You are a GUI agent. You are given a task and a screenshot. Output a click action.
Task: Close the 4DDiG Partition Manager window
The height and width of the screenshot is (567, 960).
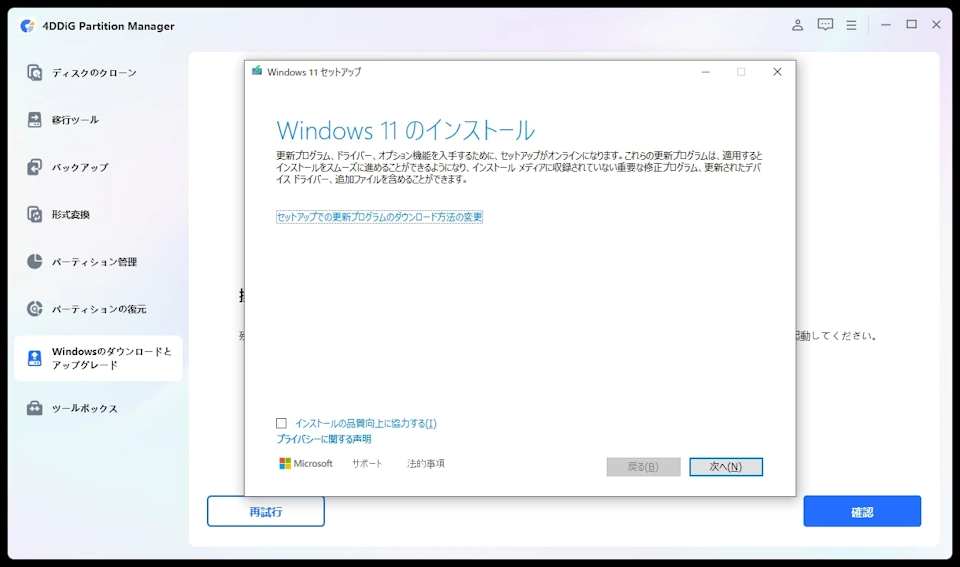coord(936,24)
